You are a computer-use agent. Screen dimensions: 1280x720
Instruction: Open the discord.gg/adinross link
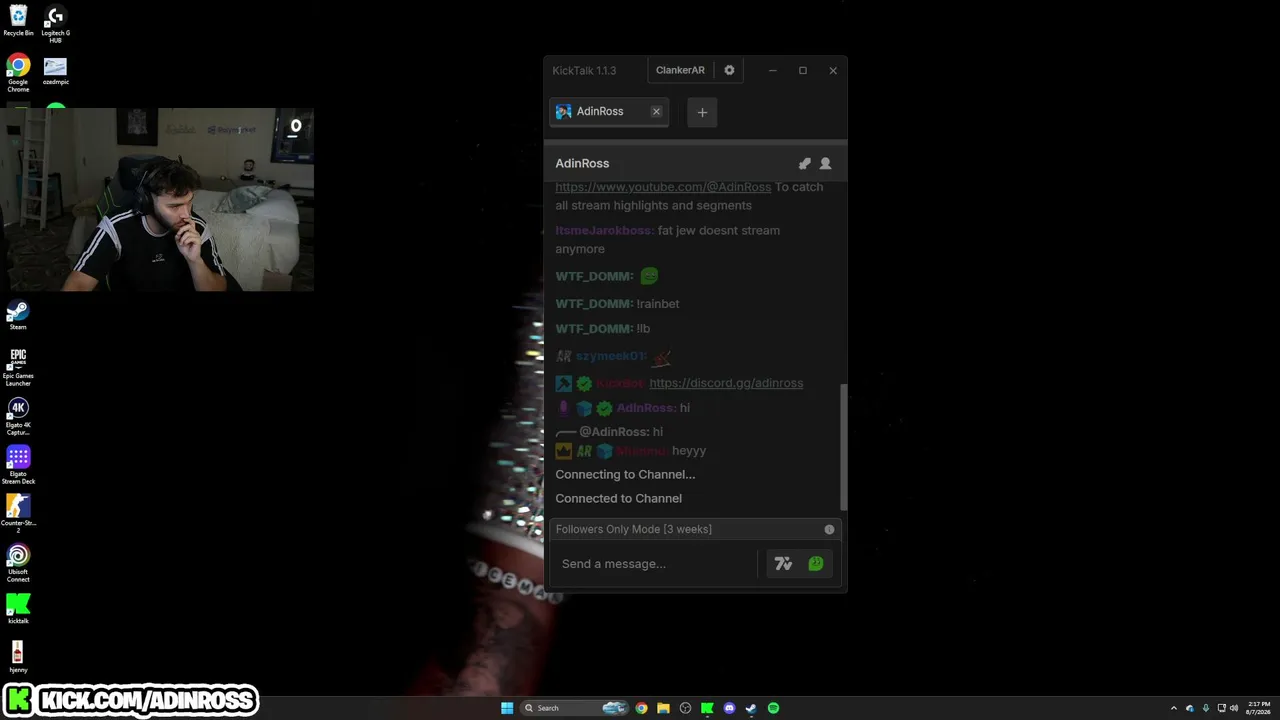(x=726, y=383)
